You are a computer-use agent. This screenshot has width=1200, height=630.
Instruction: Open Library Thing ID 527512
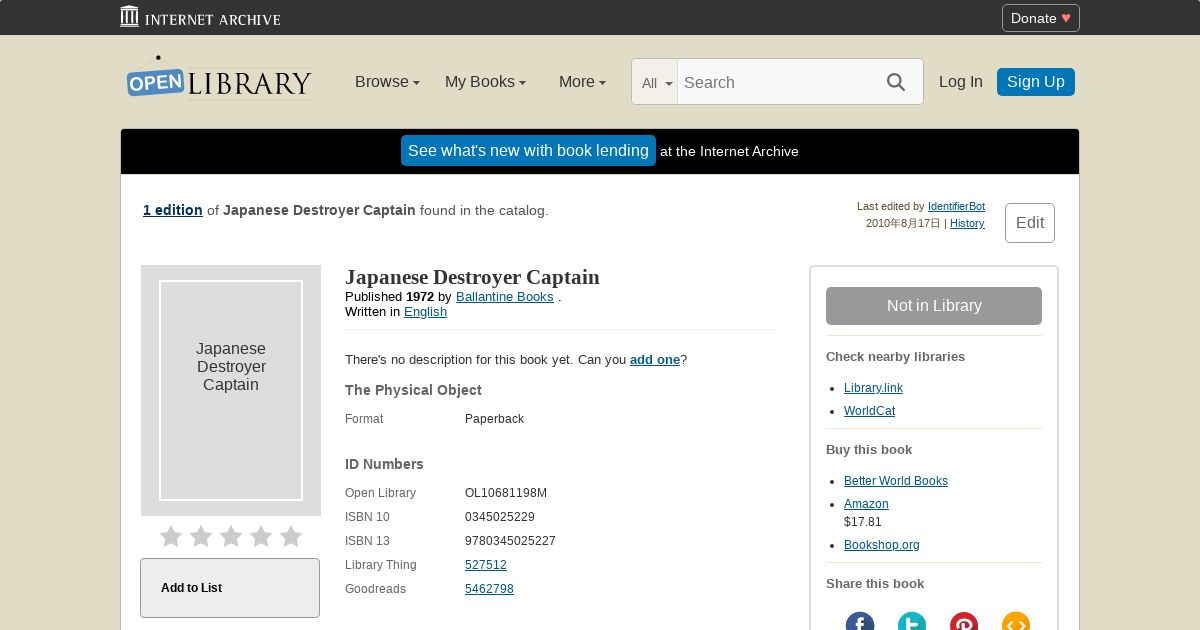[x=486, y=565]
